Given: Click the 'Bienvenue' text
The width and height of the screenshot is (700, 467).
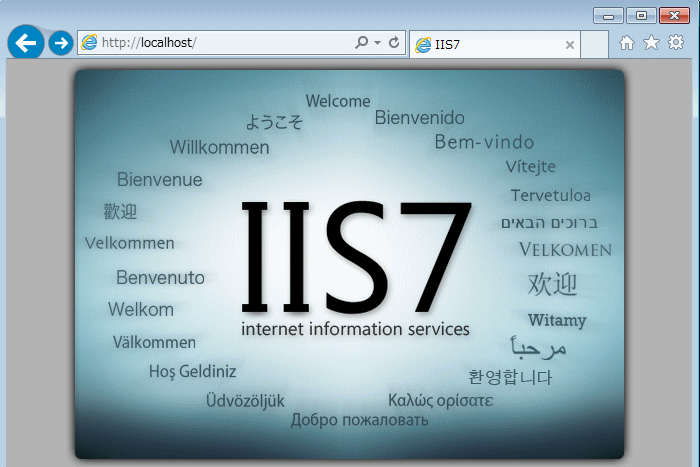Looking at the screenshot, I should coord(160,179).
